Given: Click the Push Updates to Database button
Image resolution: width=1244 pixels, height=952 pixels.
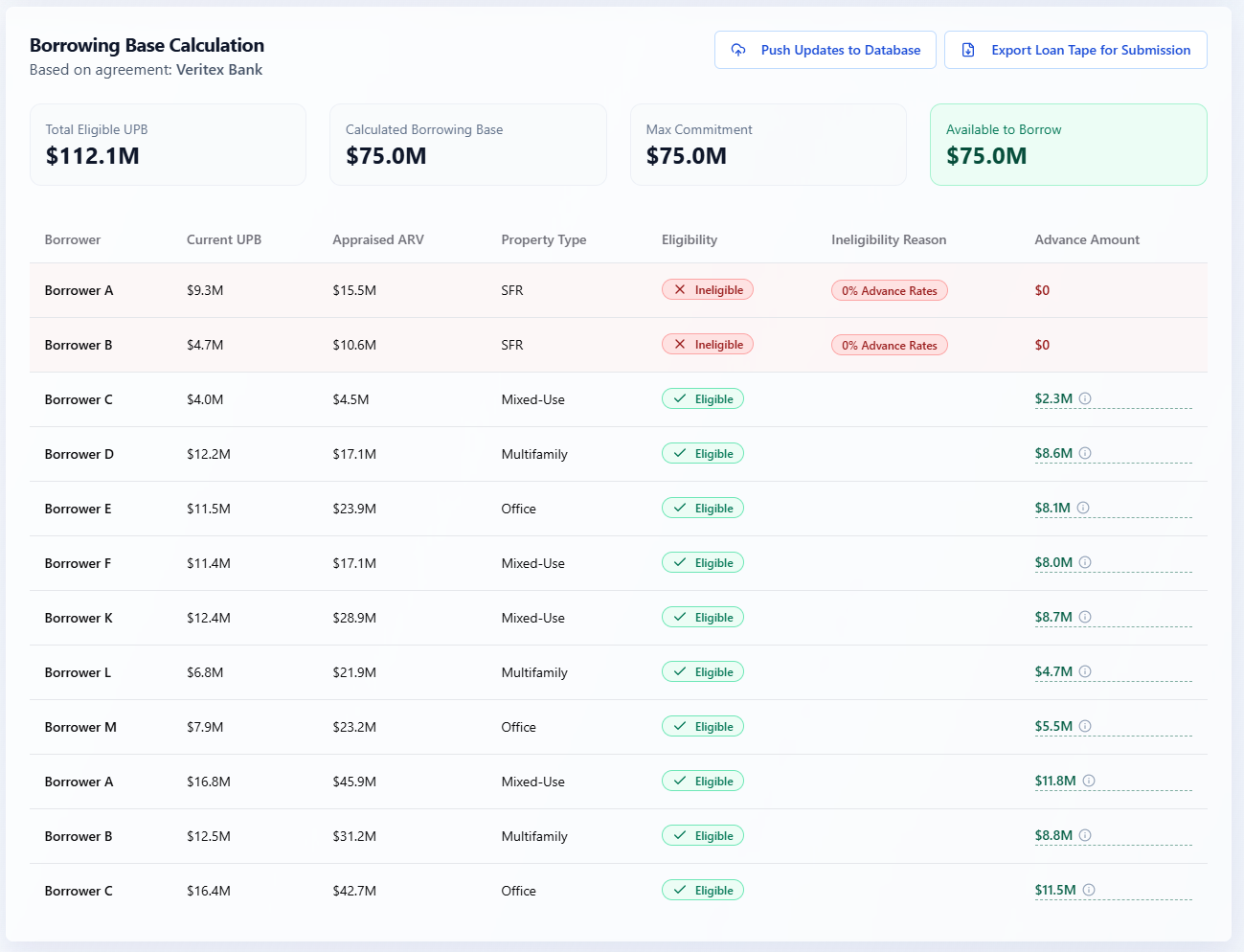Looking at the screenshot, I should coord(825,50).
